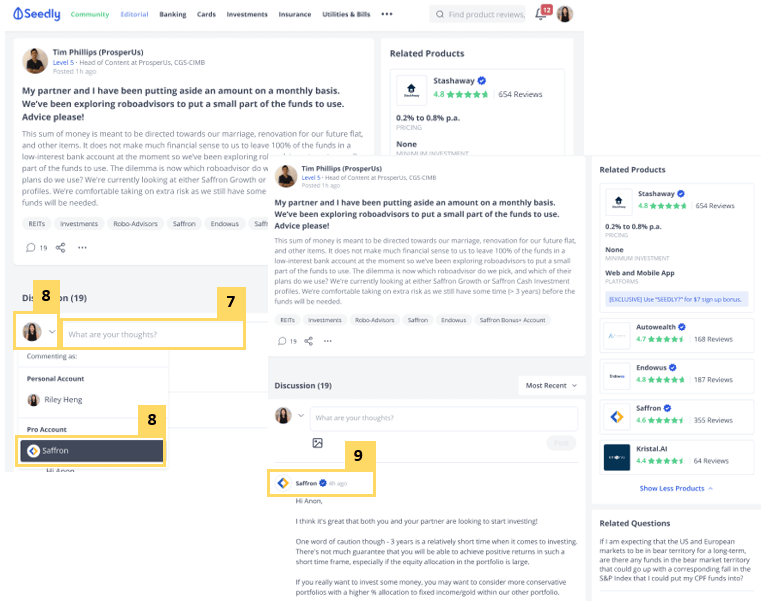Open the Kristal.AI product logo

(617, 457)
